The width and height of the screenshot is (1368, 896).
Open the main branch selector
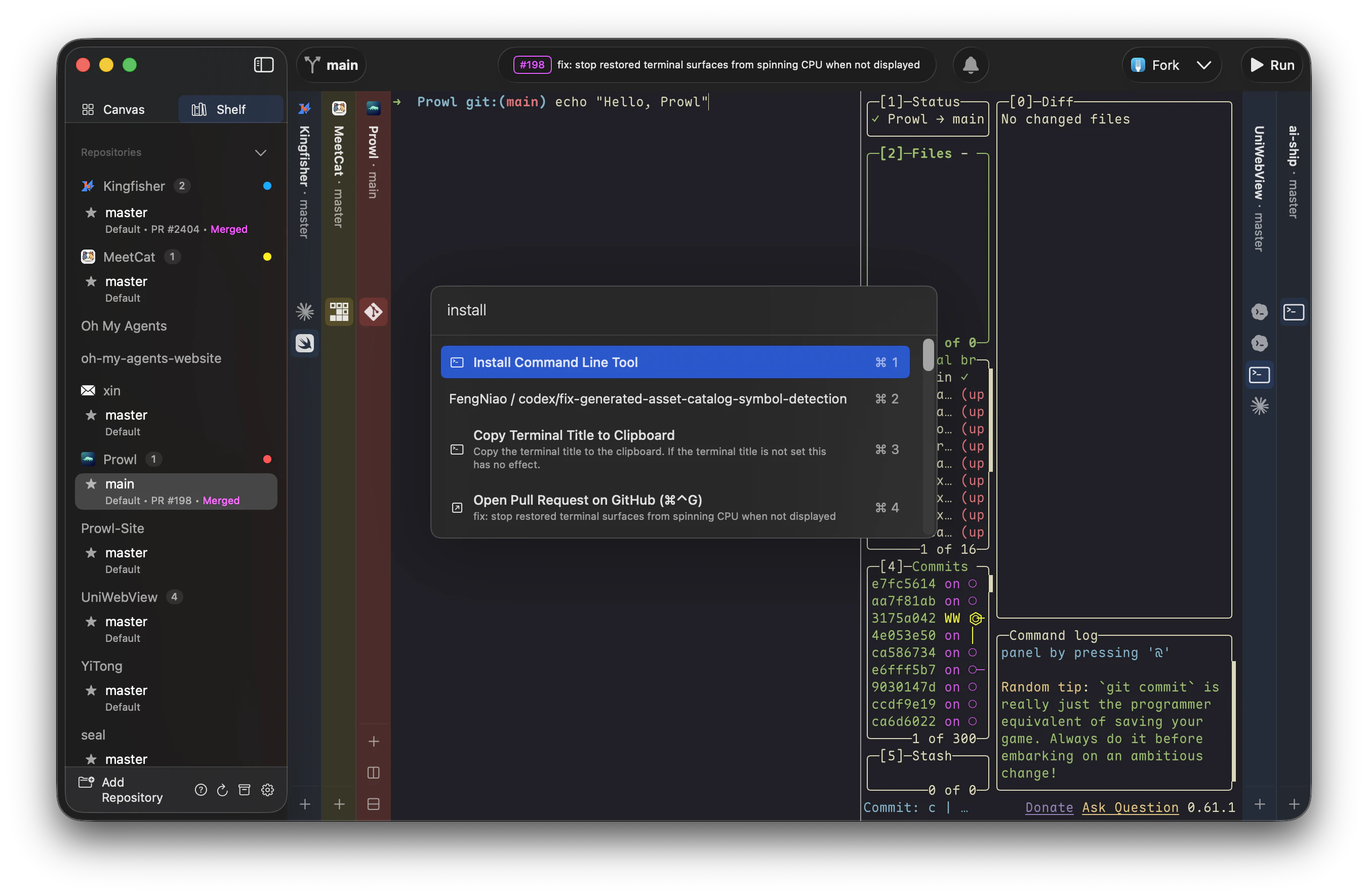click(332, 65)
